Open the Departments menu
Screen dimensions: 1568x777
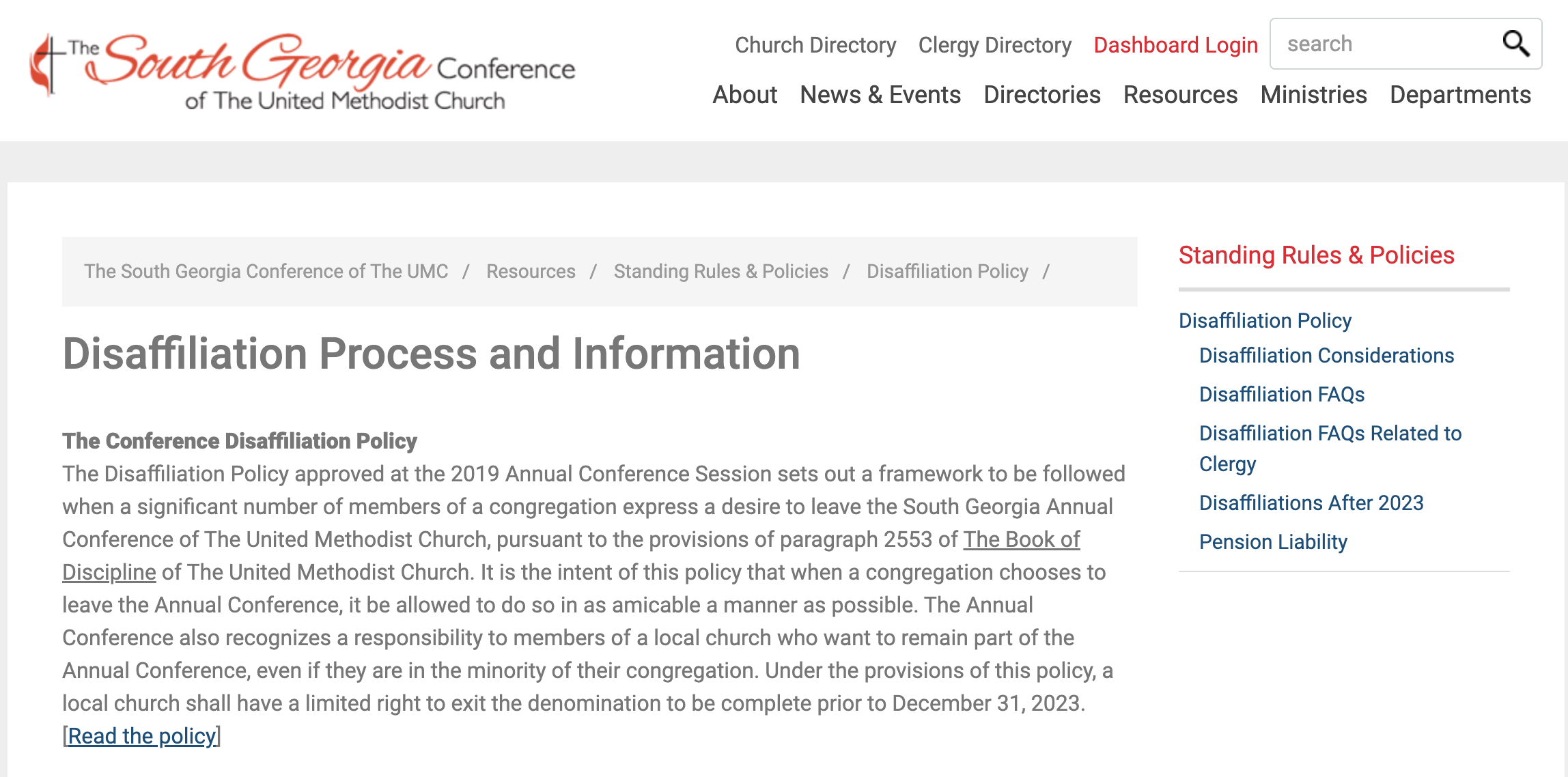[1460, 95]
